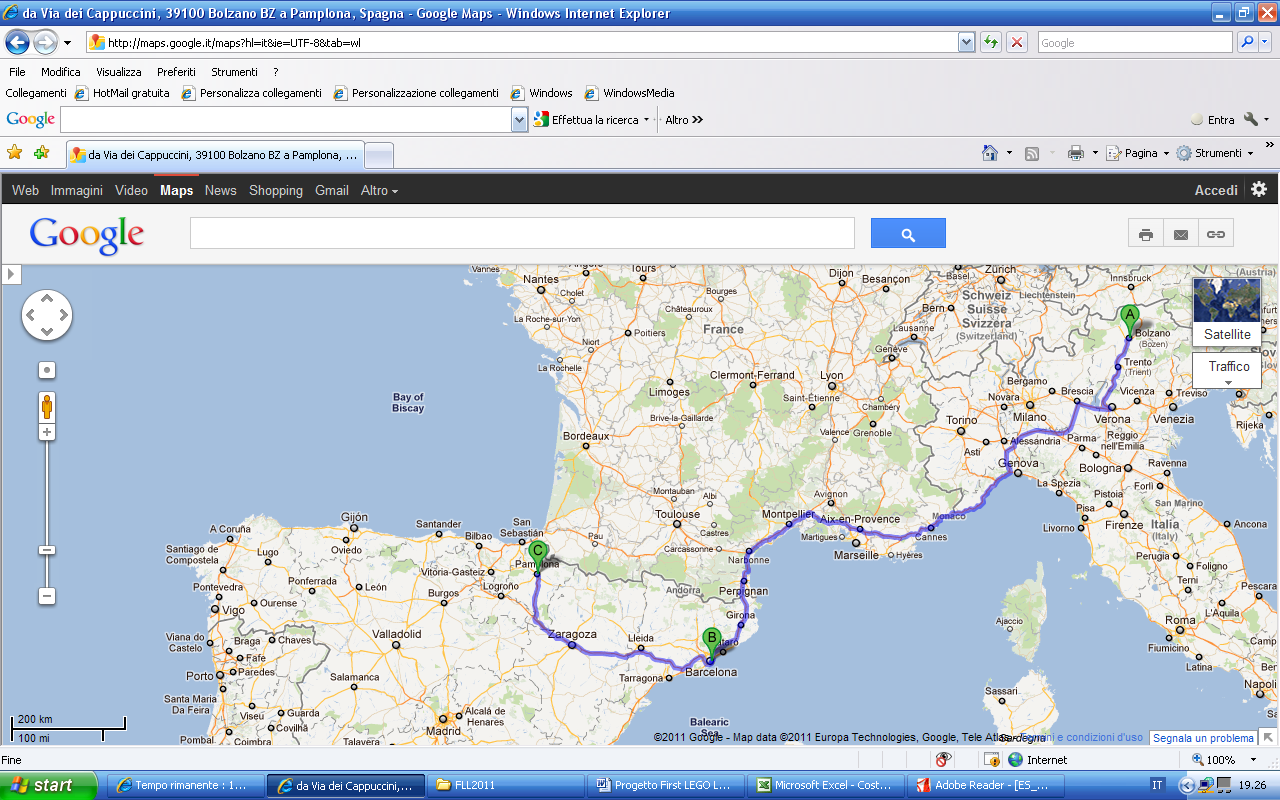Go to Google News link
1280x800 pixels.
[x=220, y=190]
